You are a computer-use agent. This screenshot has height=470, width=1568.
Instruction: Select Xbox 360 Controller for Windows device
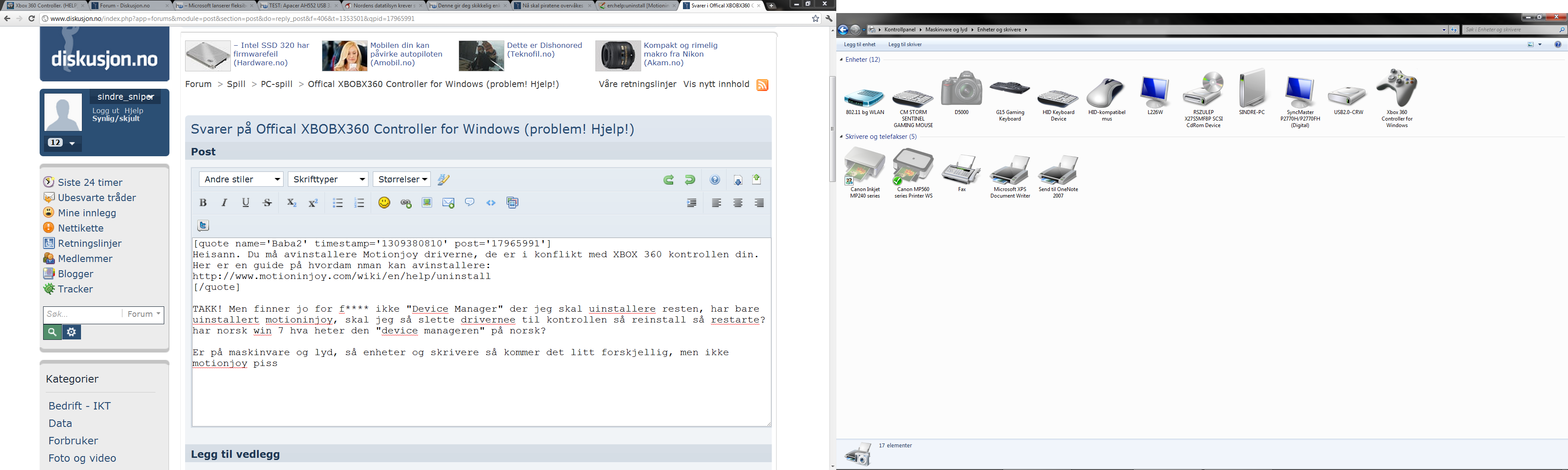(1396, 98)
